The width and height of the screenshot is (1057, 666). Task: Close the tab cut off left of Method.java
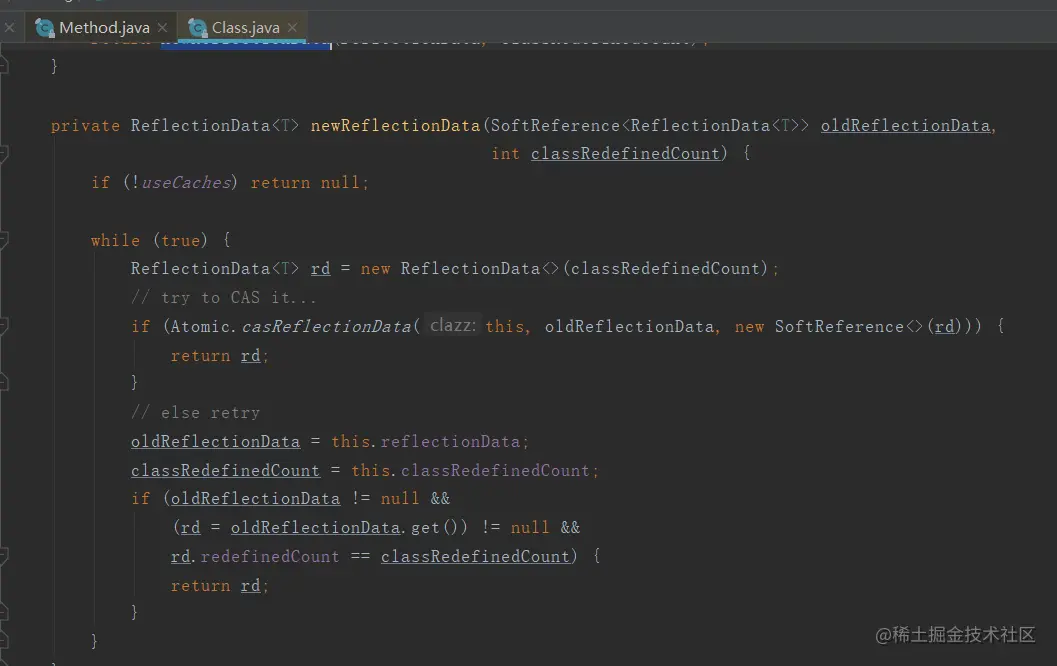pos(9,28)
